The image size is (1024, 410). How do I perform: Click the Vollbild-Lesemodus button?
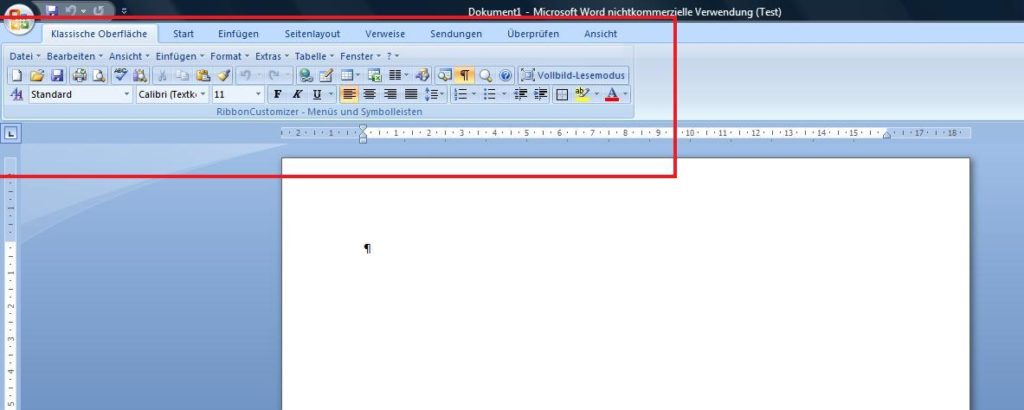pos(573,75)
